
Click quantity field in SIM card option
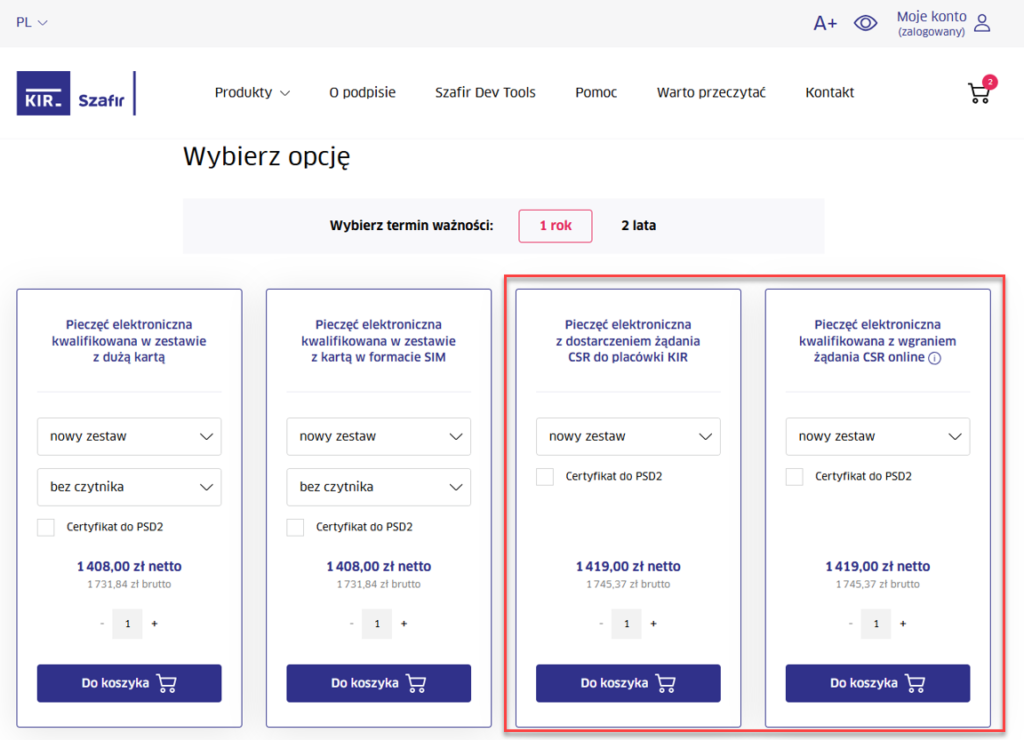coord(377,624)
